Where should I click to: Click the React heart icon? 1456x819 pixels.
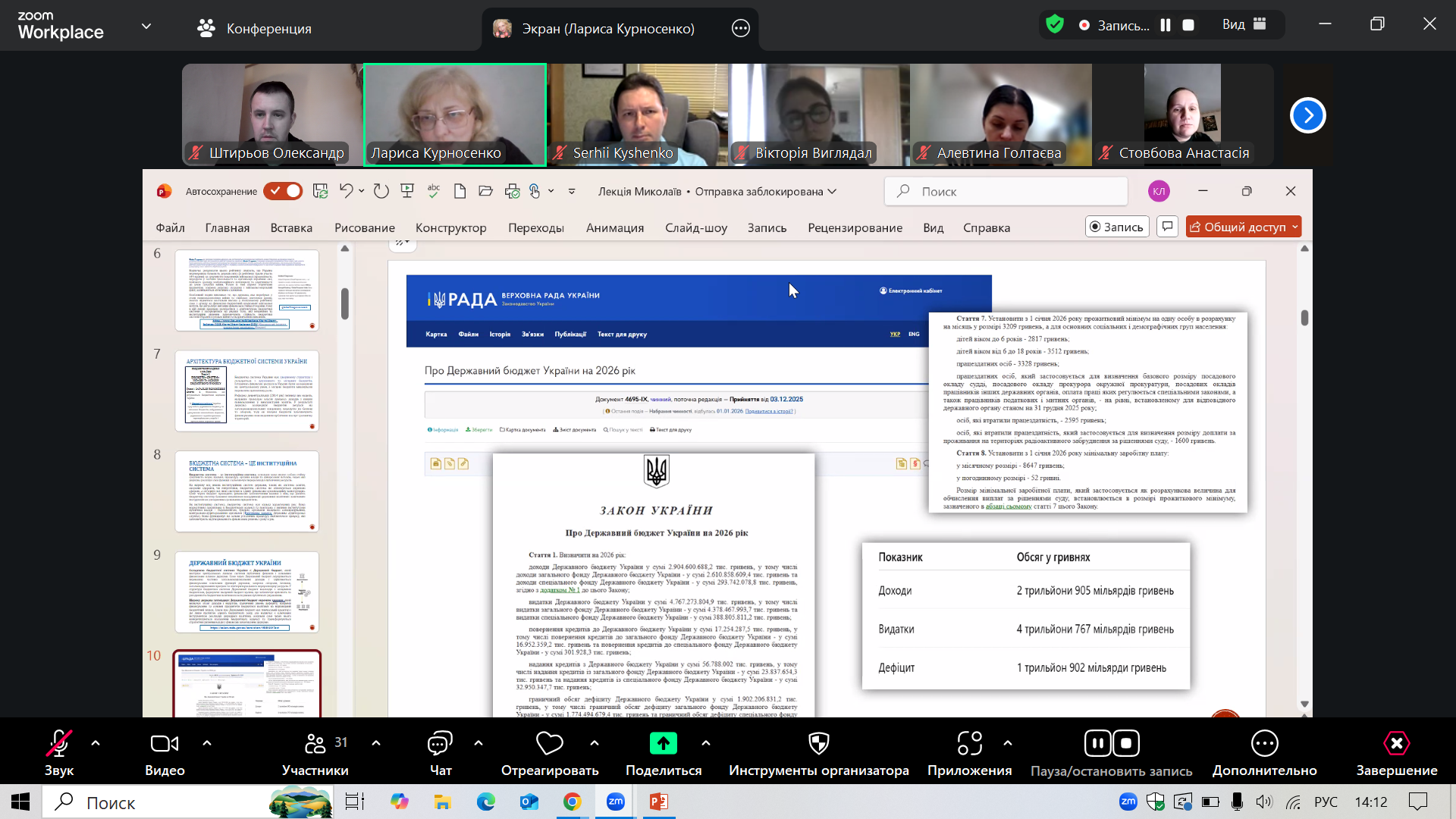(549, 744)
